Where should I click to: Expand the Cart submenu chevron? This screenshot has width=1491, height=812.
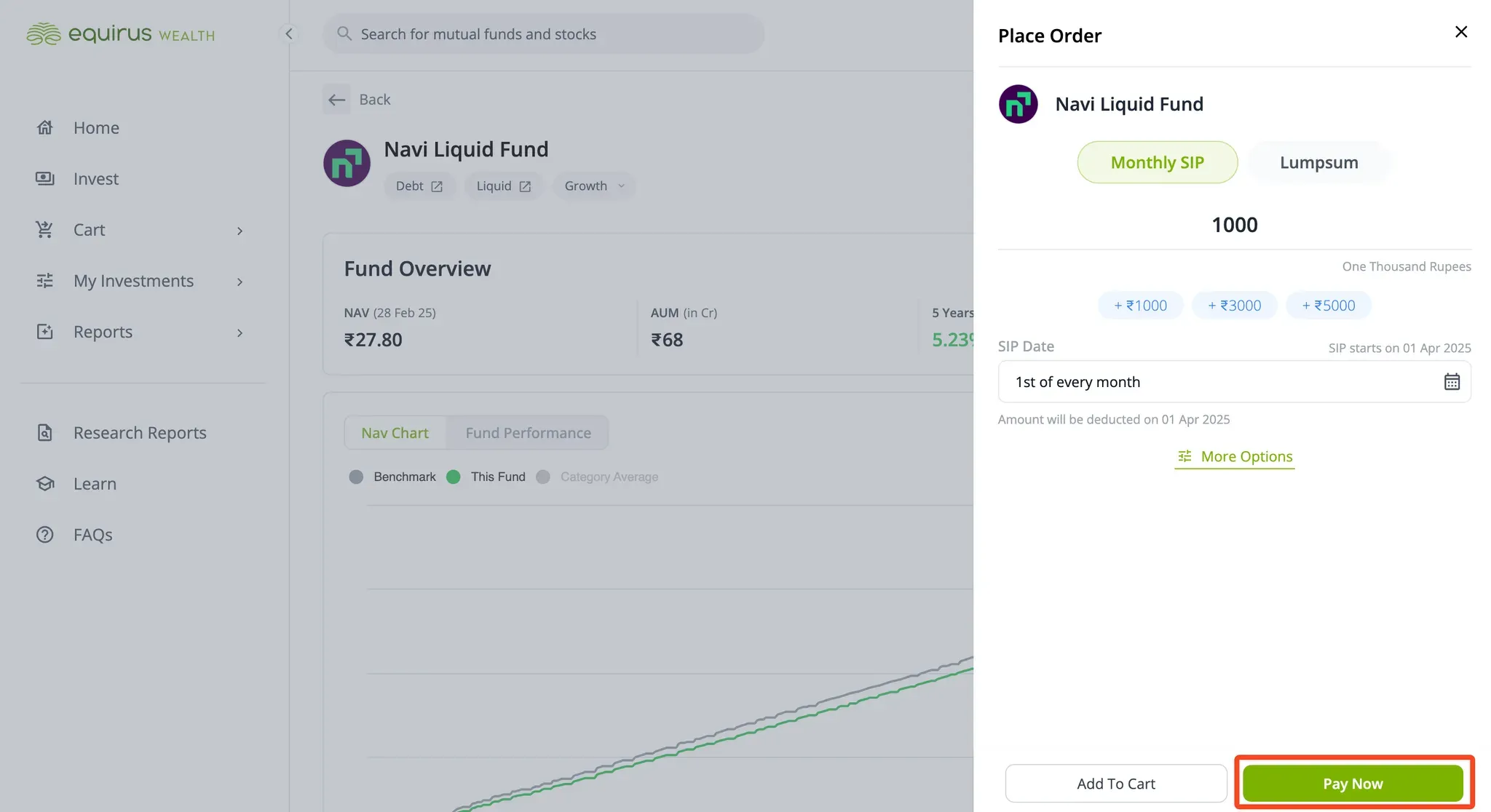coord(240,231)
